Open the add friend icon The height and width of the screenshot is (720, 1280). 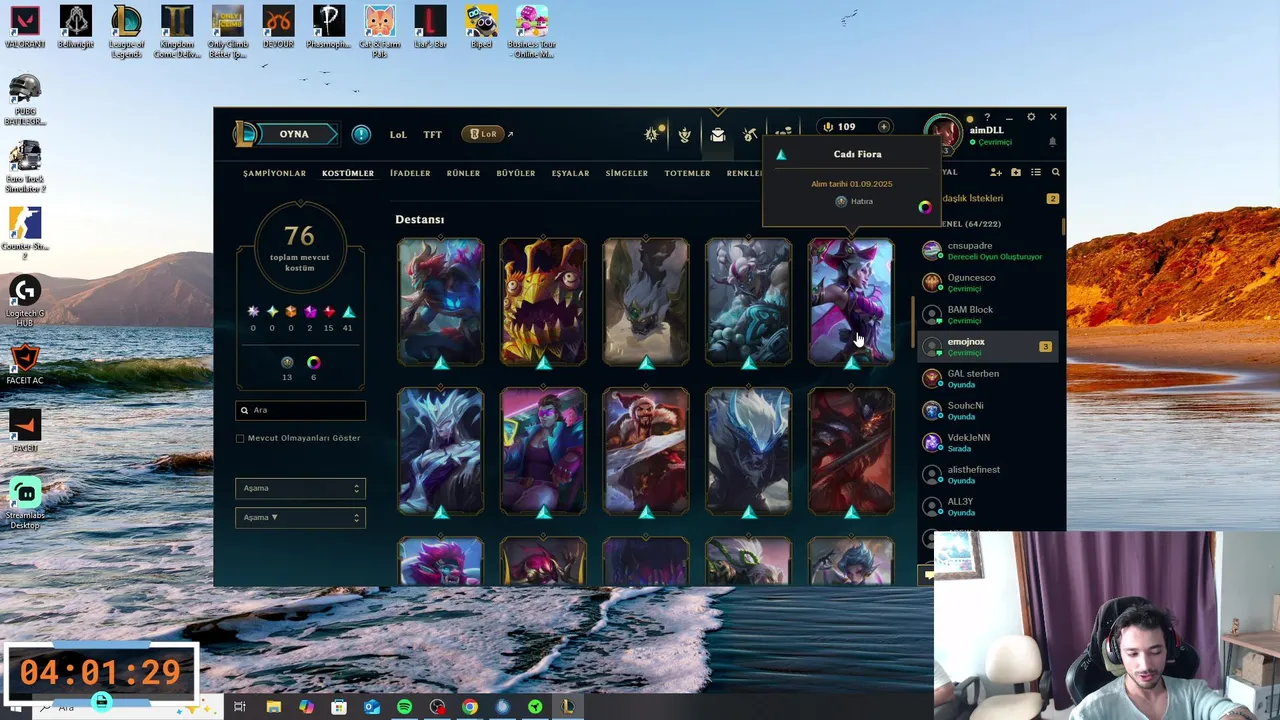pos(996,172)
